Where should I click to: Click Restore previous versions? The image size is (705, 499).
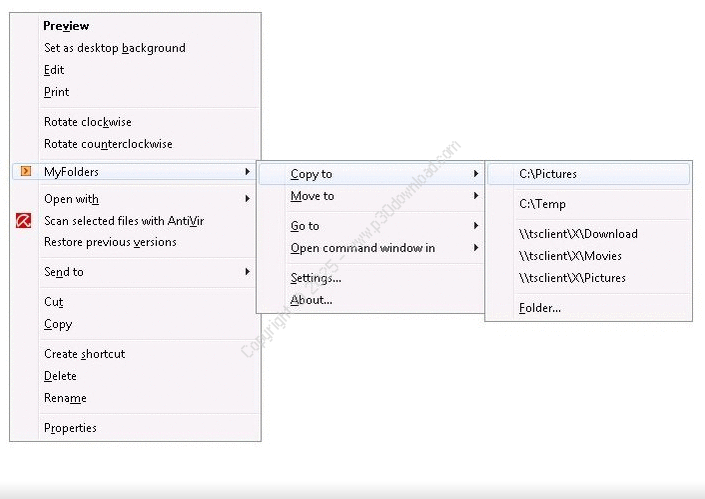tap(110, 242)
